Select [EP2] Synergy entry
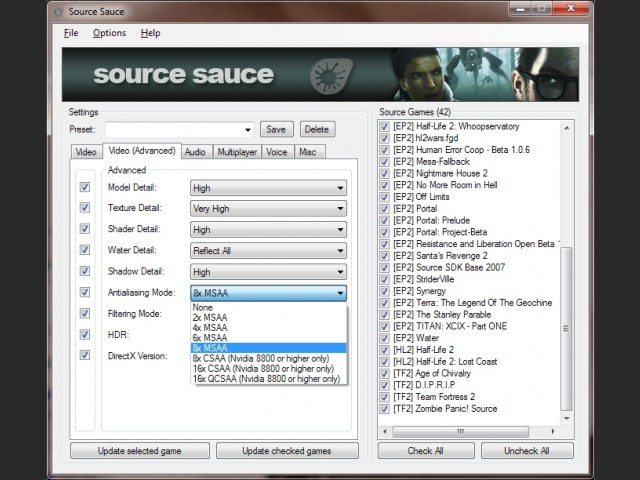640x480 pixels. 419,291
